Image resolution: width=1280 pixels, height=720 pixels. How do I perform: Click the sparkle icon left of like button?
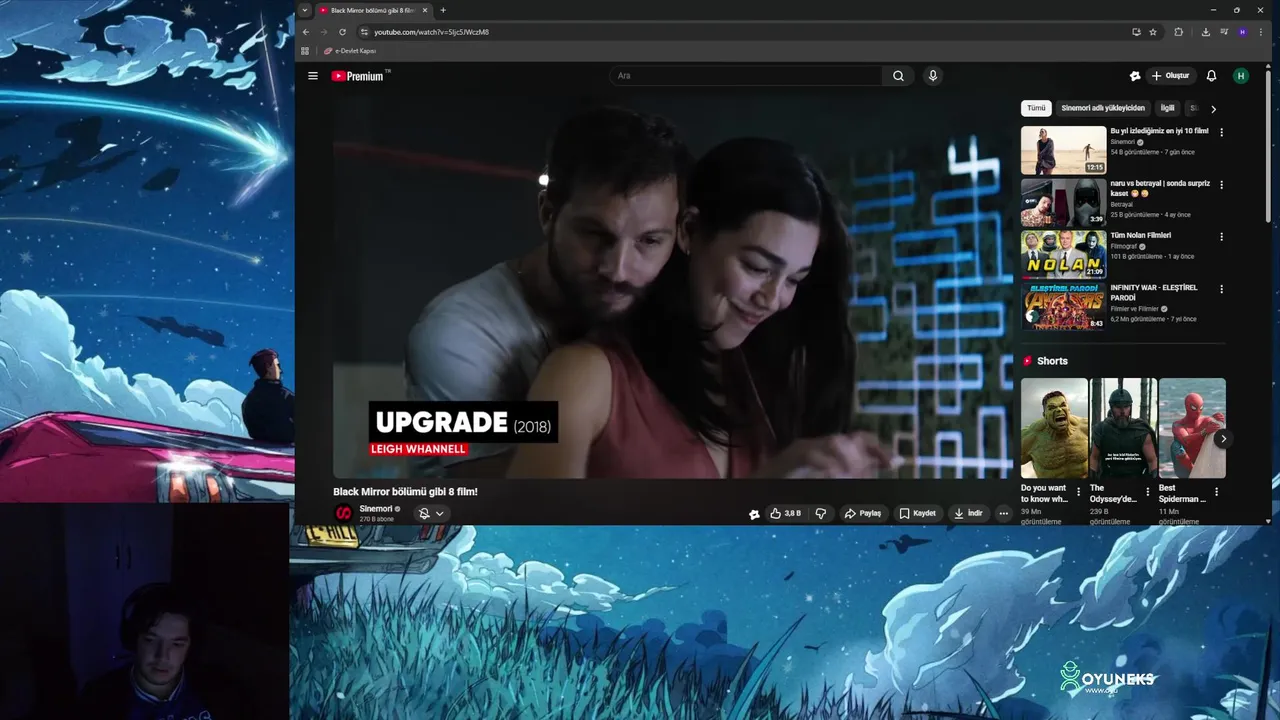click(754, 514)
